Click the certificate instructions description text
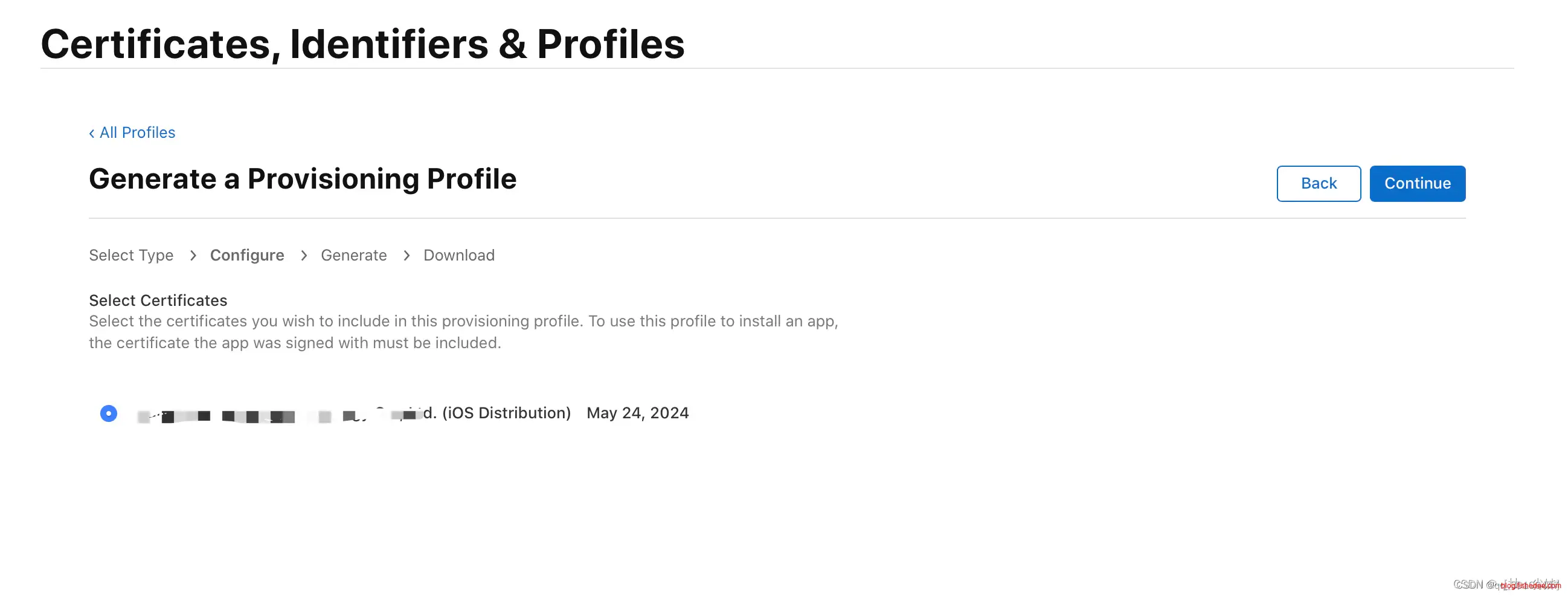 463,332
